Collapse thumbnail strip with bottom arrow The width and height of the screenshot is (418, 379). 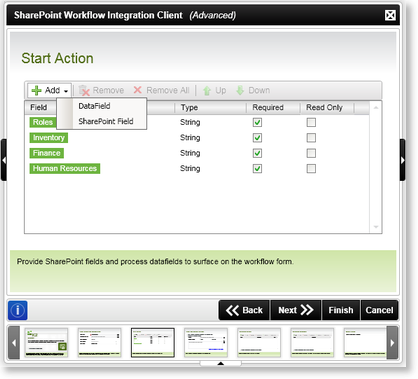tap(220, 363)
